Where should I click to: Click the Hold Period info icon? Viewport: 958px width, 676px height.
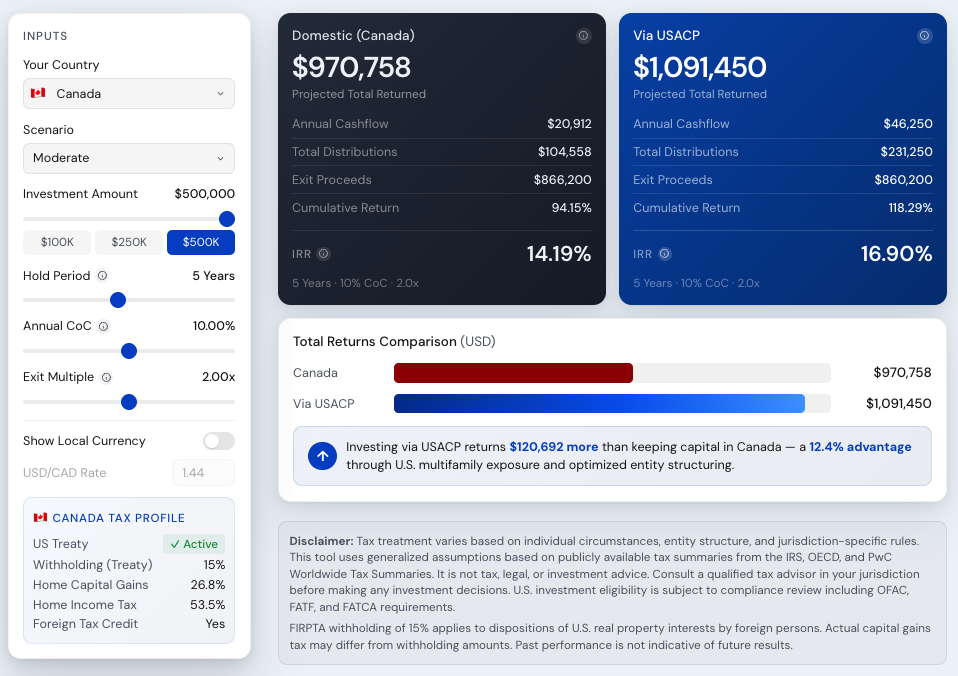click(103, 276)
